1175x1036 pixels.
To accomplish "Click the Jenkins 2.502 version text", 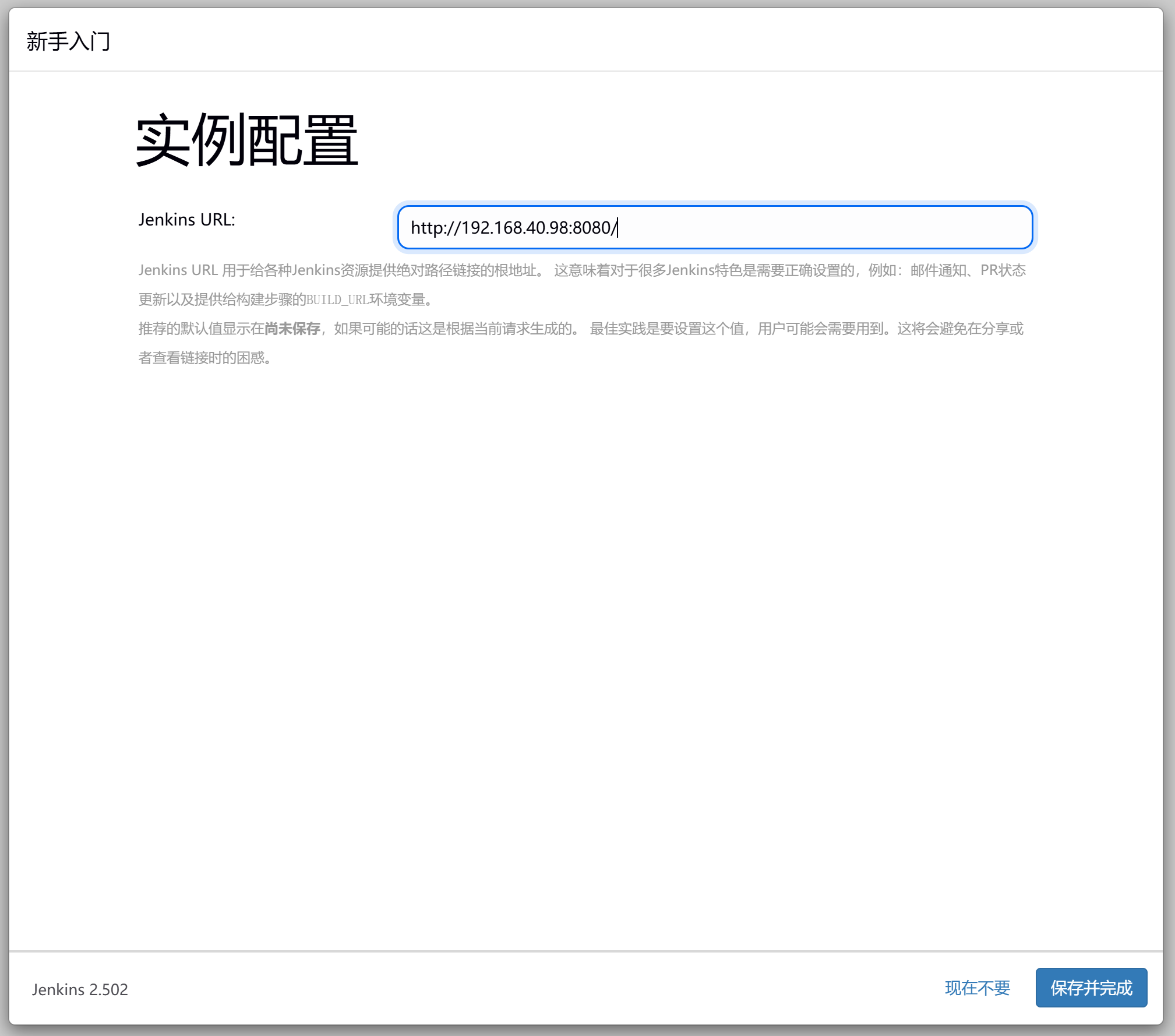I will click(x=80, y=989).
